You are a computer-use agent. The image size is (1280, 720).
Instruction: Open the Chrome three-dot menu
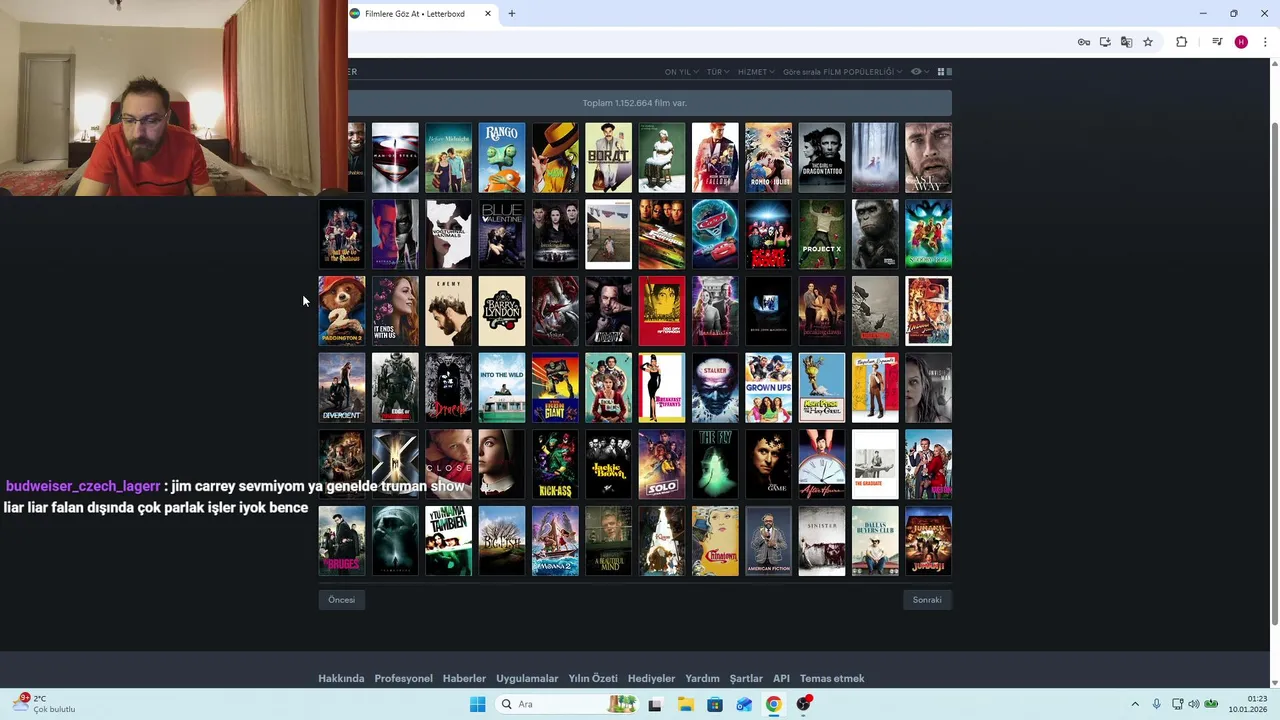point(1265,42)
